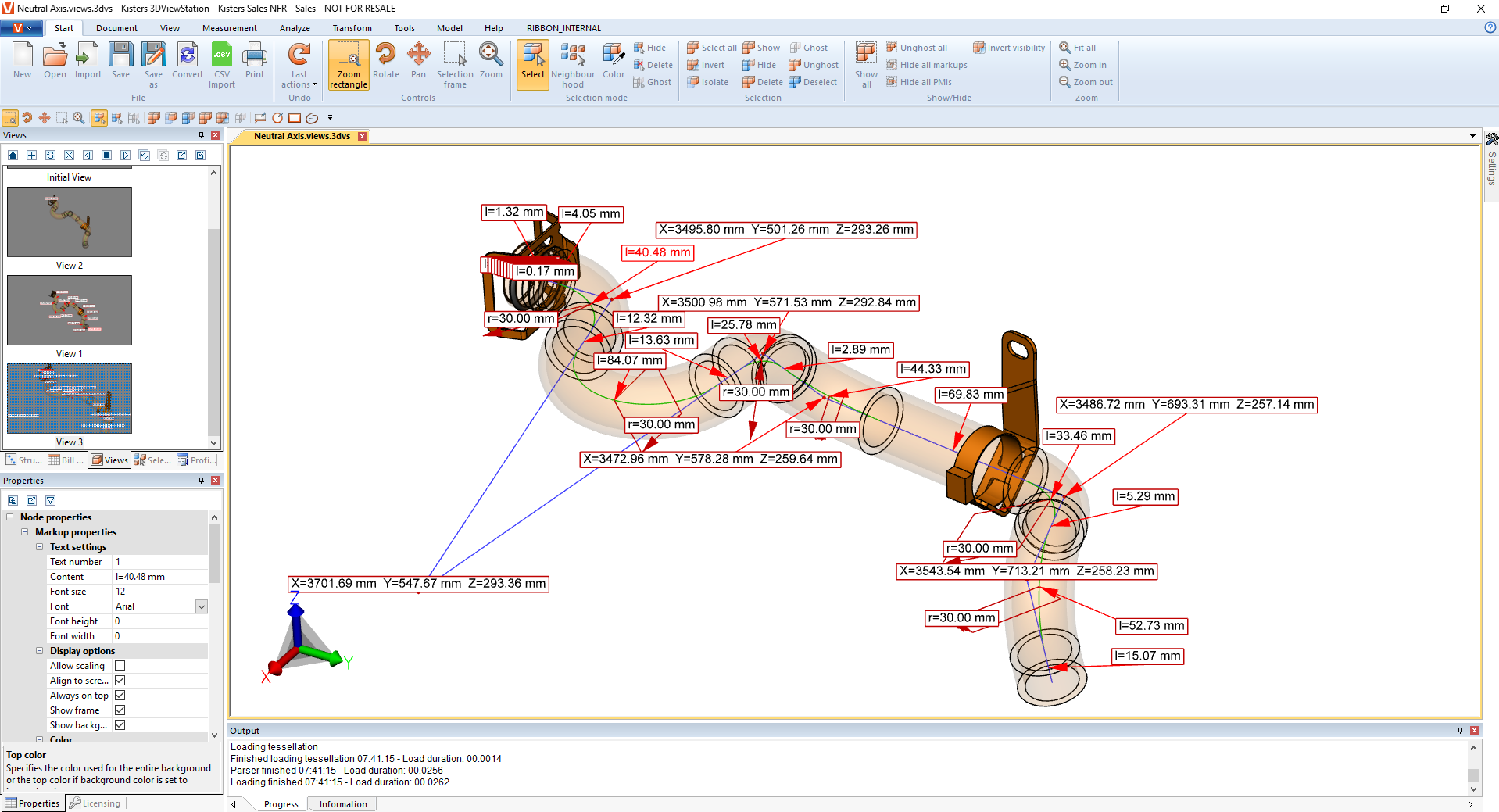Switch to the Information output tab
1499x812 pixels.
[342, 804]
